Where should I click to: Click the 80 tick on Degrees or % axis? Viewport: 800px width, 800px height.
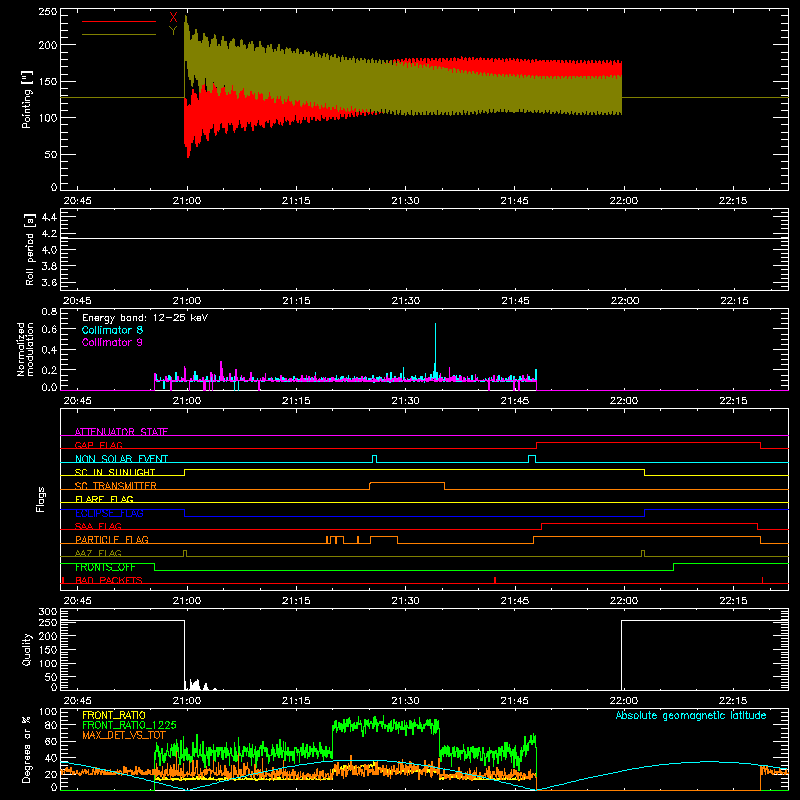[x=51, y=725]
